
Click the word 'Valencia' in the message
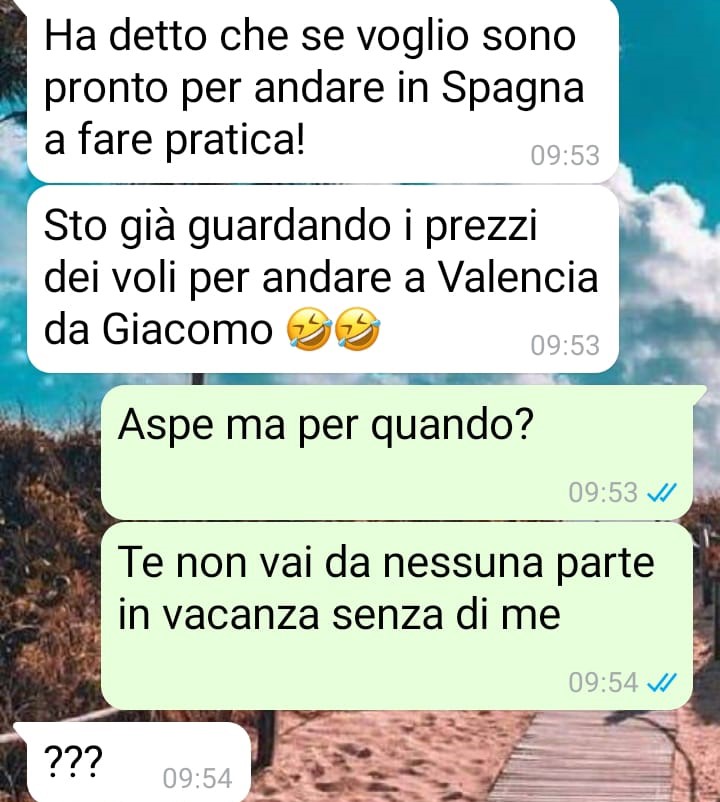[x=519, y=278]
